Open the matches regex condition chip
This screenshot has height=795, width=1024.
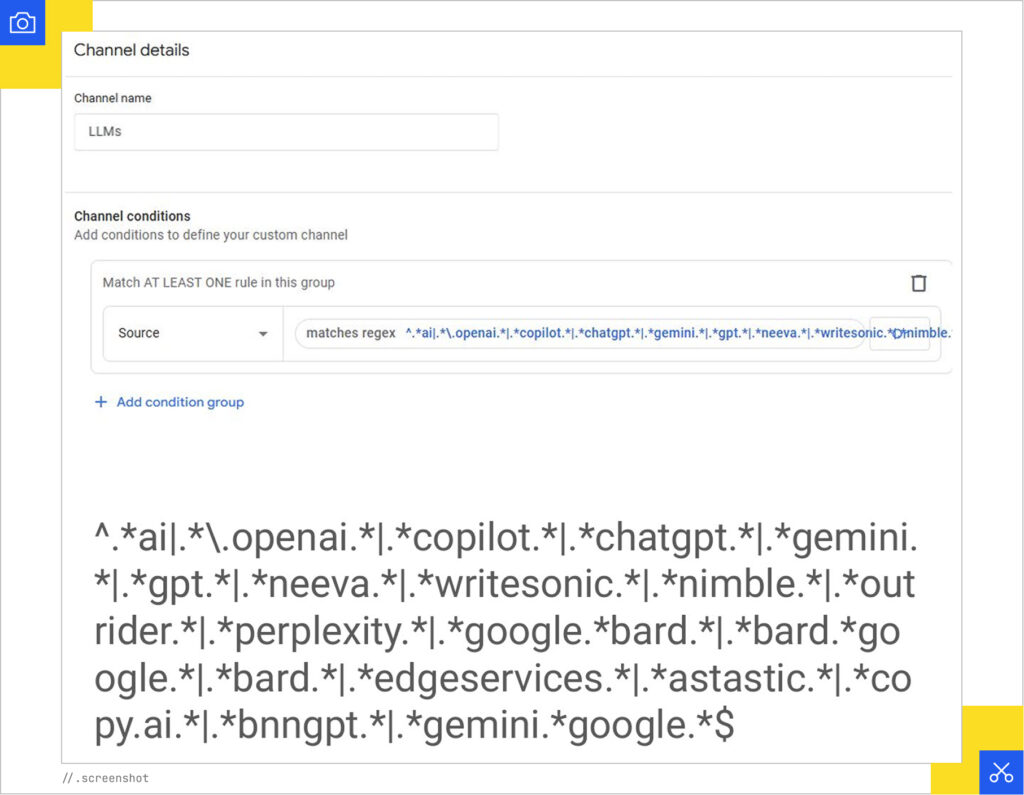[x=350, y=333]
